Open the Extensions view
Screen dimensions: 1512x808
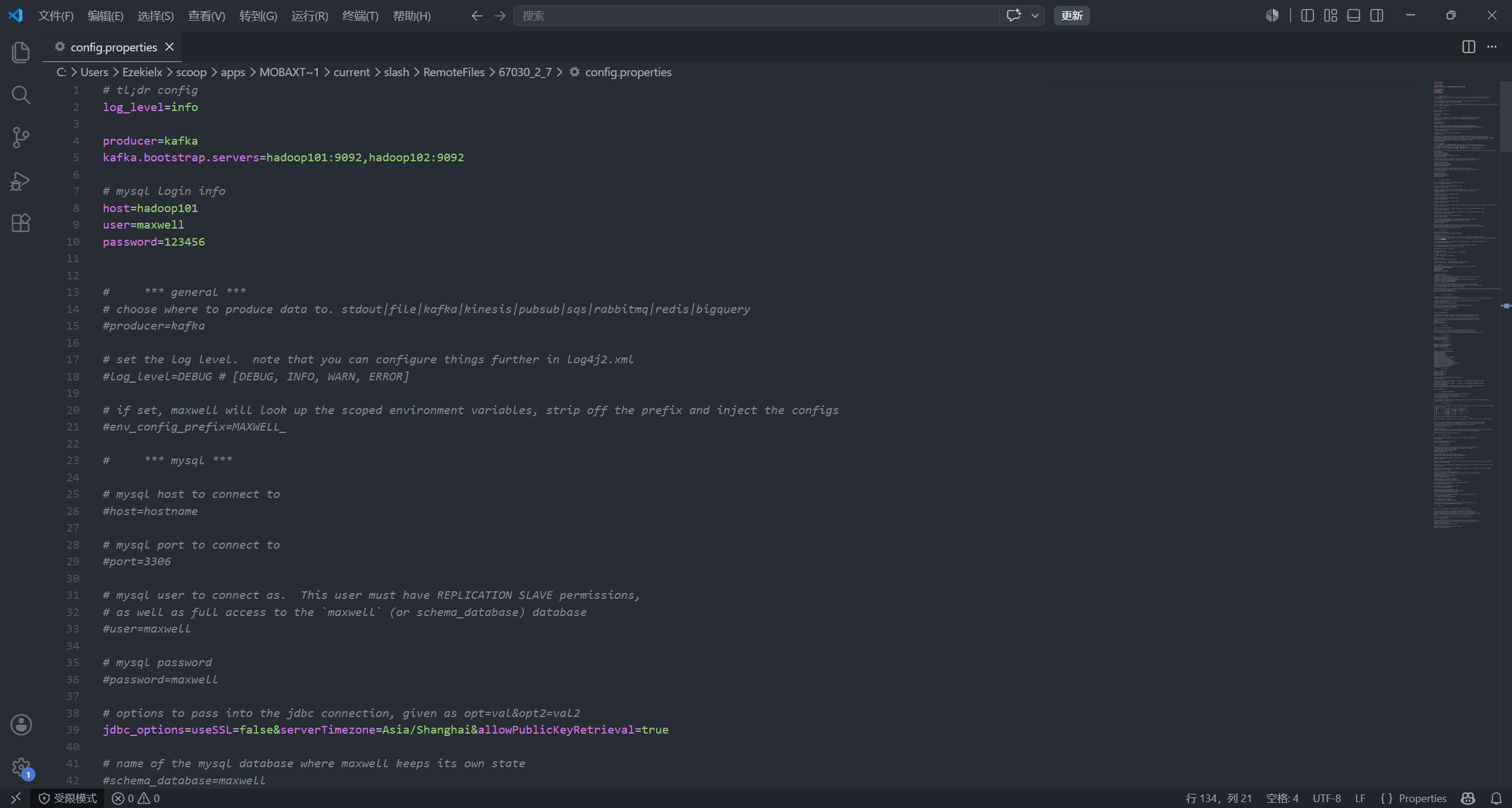(21, 223)
